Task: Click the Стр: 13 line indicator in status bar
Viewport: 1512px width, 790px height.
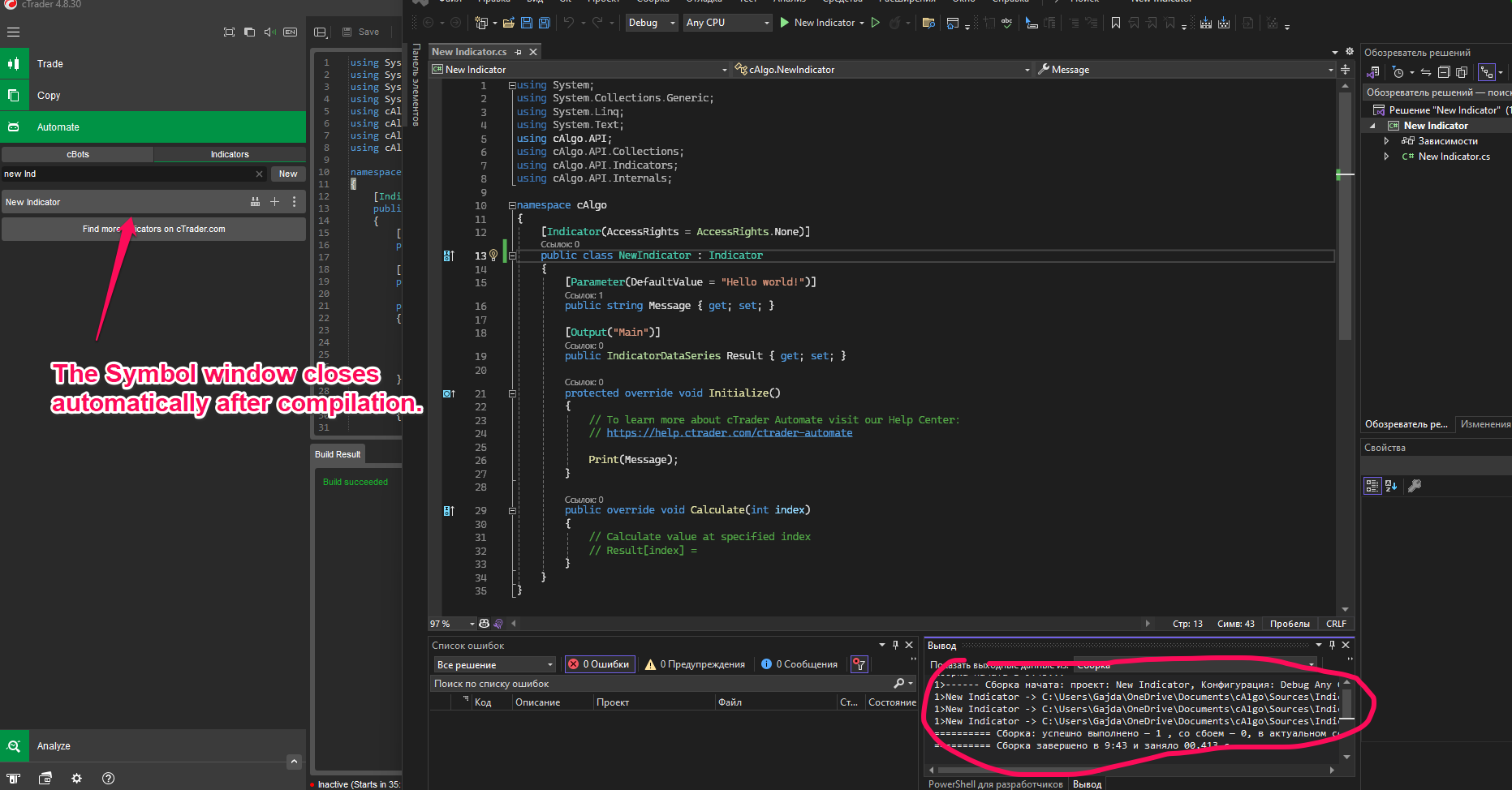Action: coord(1187,624)
